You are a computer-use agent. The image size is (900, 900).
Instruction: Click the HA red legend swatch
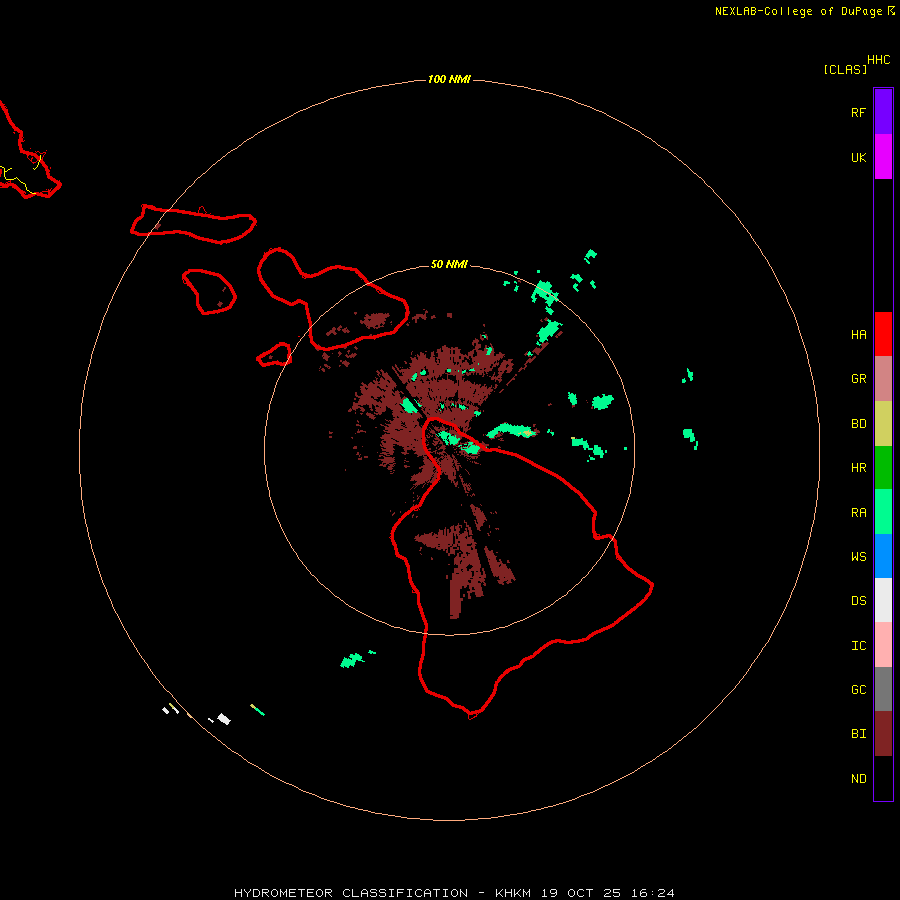coord(883,334)
